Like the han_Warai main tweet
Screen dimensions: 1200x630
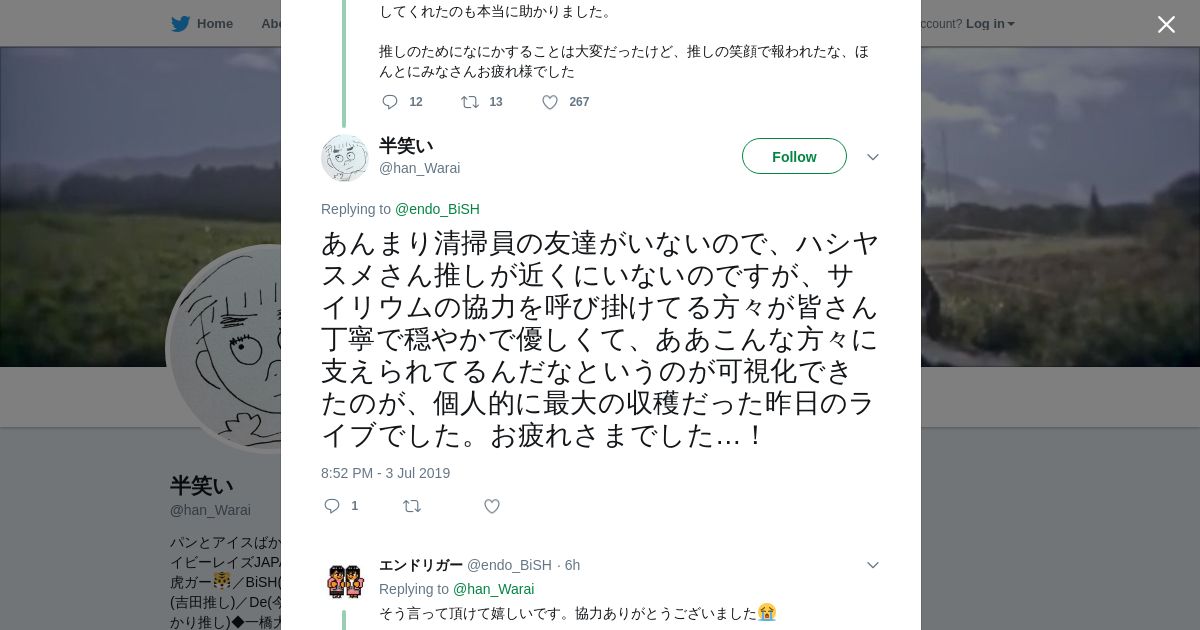coord(492,506)
